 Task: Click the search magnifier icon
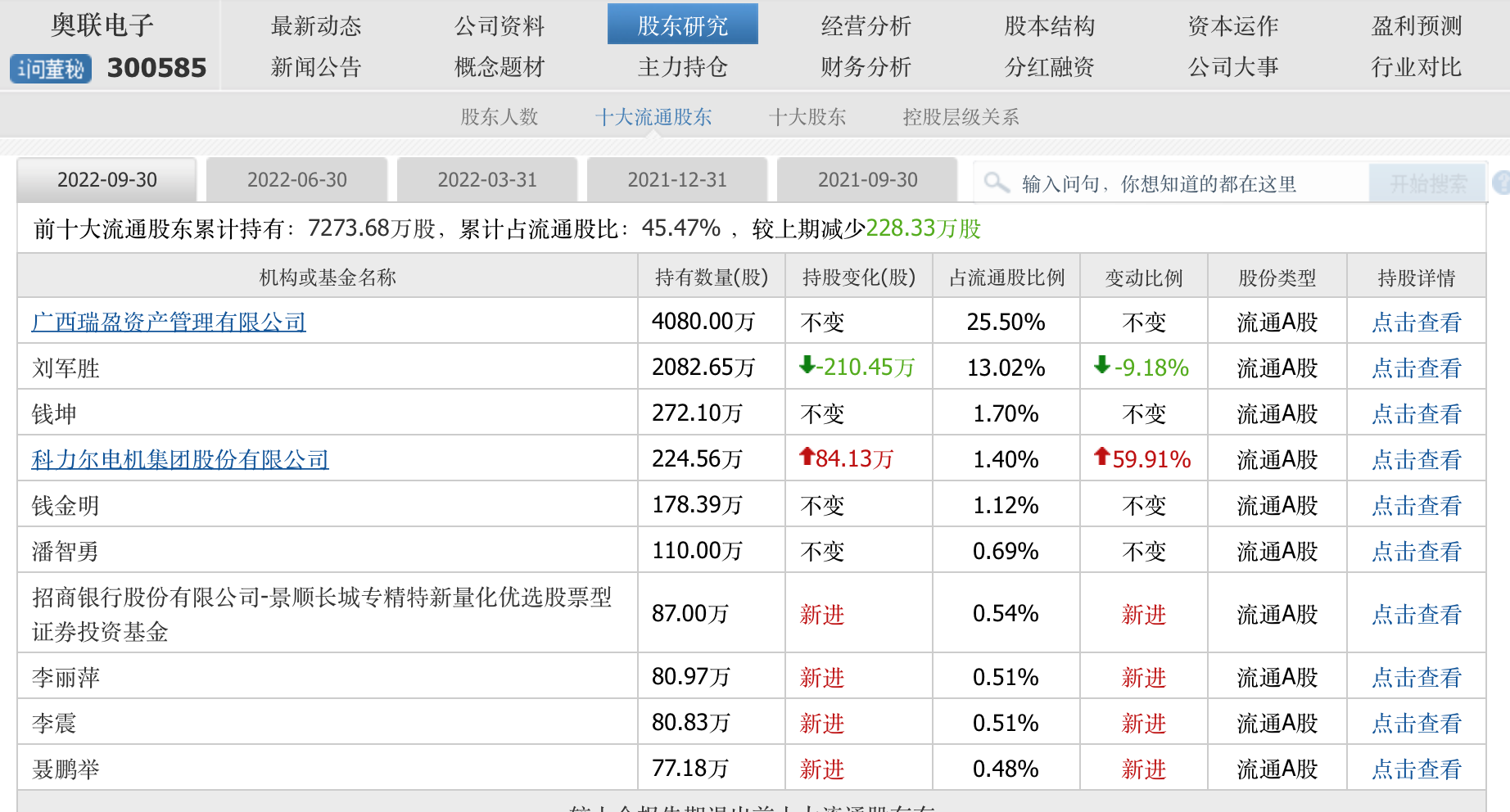[x=996, y=182]
